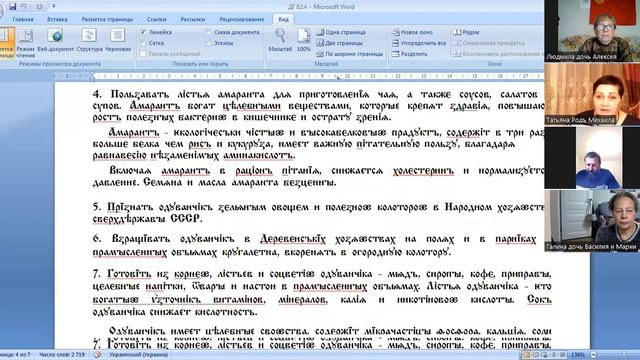The image size is (640, 360).
Task: Click Украинский (Украина) language indicator
Action: click(x=138, y=355)
